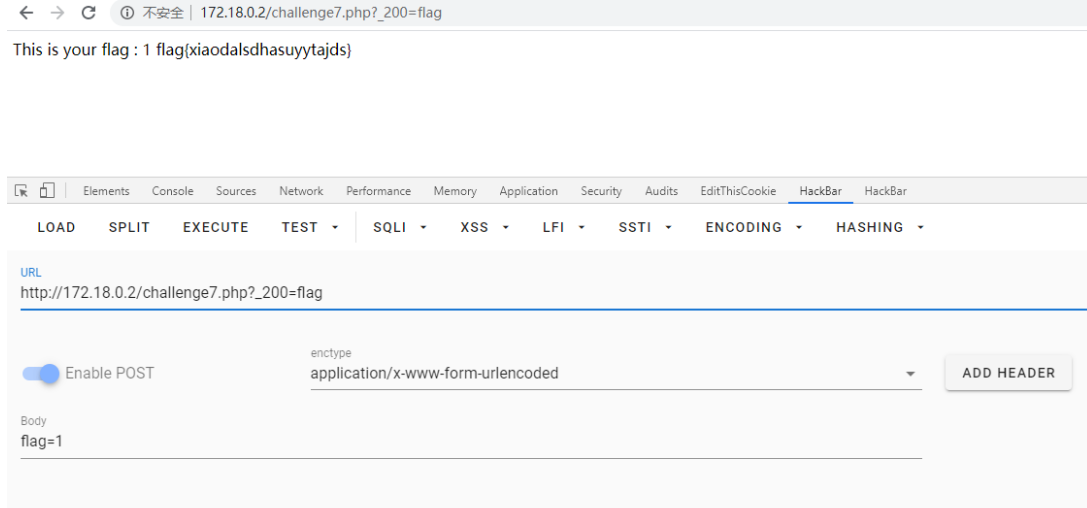Click the Body field containing flag=1

coord(470,441)
